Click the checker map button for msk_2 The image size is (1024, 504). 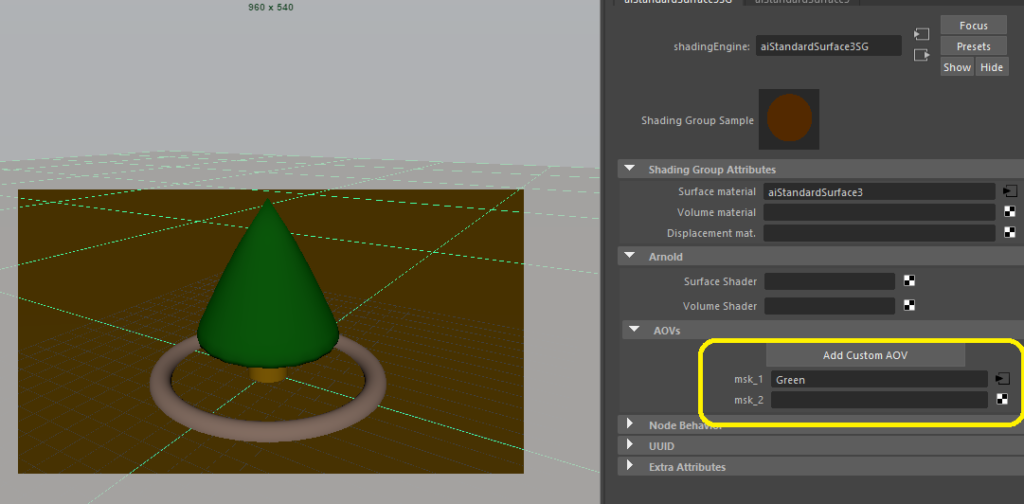[1002, 399]
